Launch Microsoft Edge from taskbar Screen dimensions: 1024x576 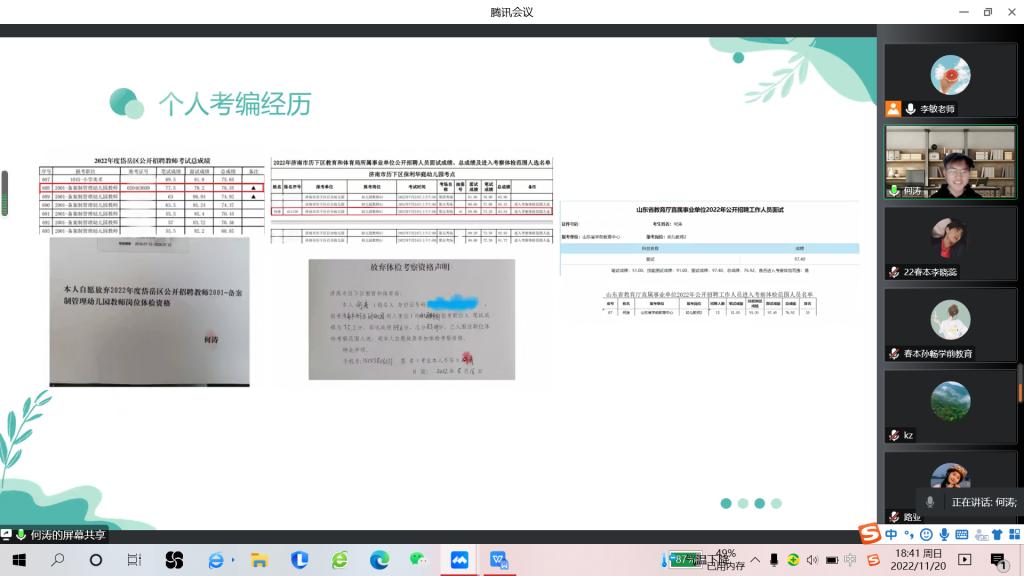coord(379,560)
